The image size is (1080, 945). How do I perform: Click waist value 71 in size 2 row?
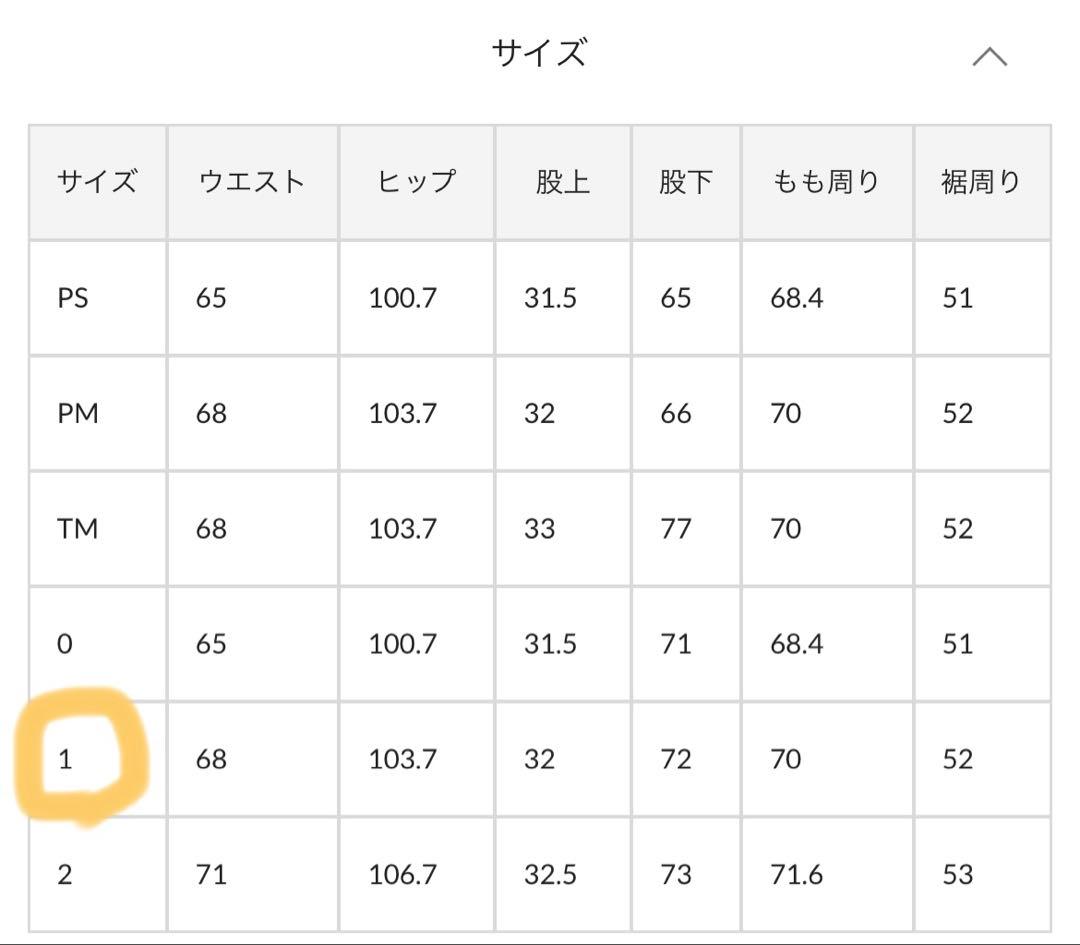(x=211, y=875)
